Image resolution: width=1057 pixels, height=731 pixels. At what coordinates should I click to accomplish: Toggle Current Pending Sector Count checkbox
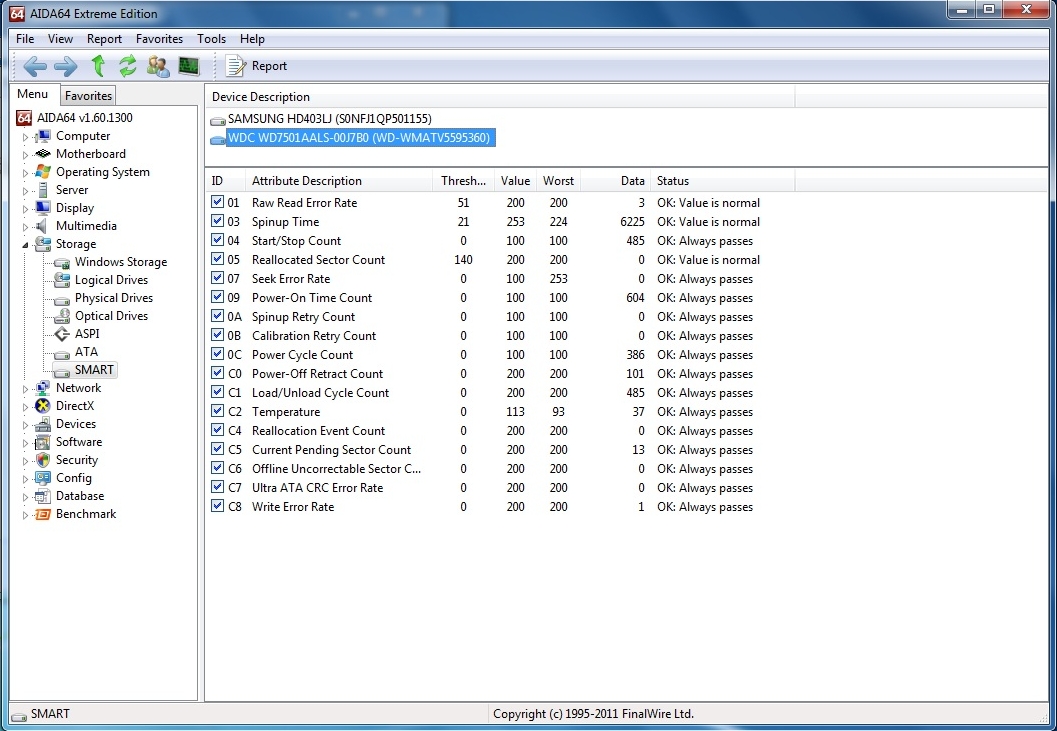coord(217,448)
